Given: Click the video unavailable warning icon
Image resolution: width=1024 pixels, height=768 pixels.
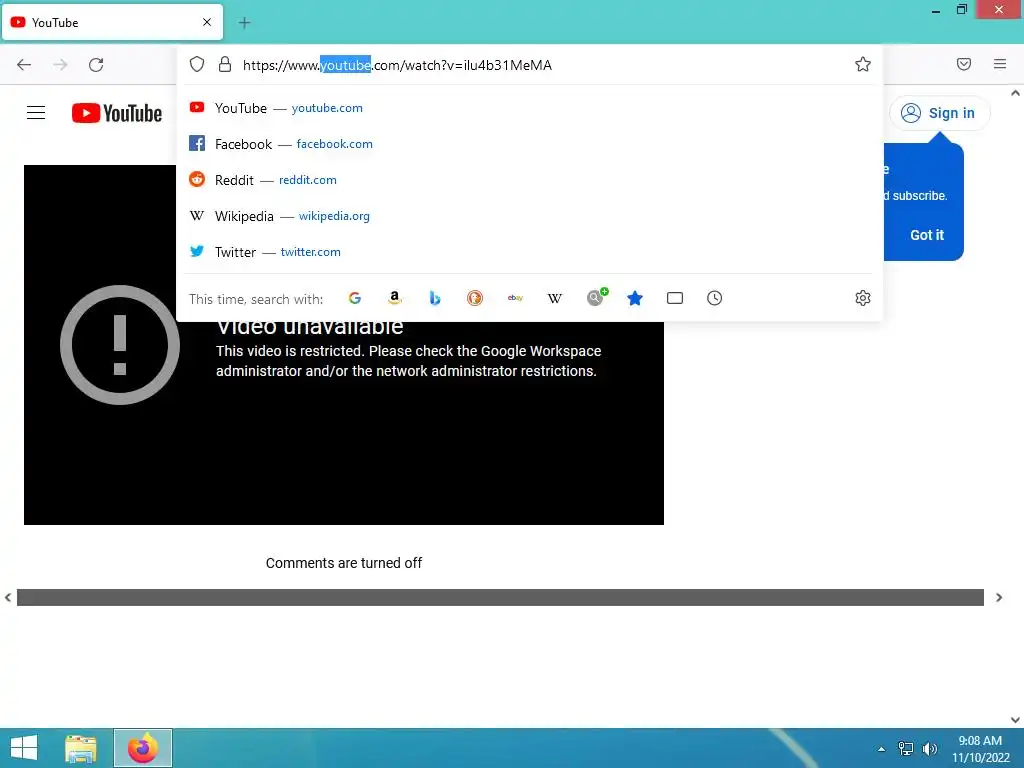Looking at the screenshot, I should tap(120, 345).
